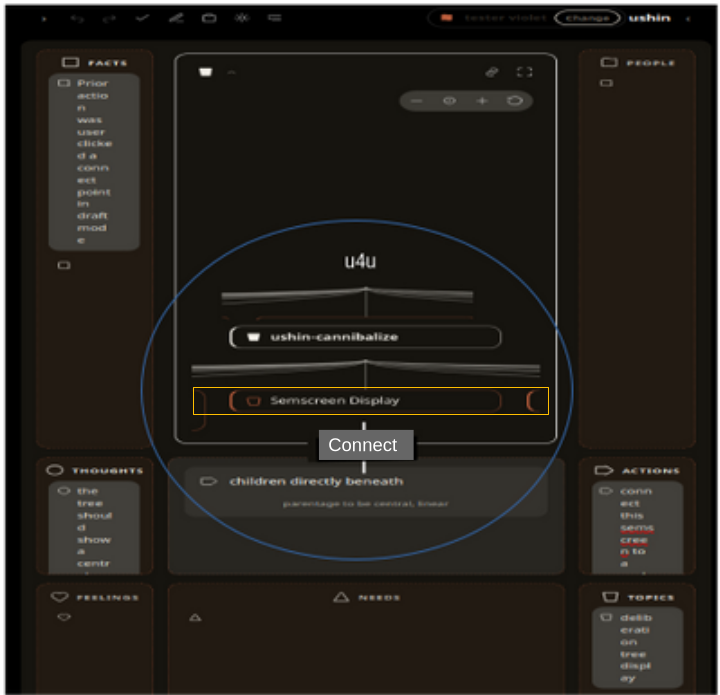
Task: Click the redo arrow in the top toolbar
Action: coord(109,18)
